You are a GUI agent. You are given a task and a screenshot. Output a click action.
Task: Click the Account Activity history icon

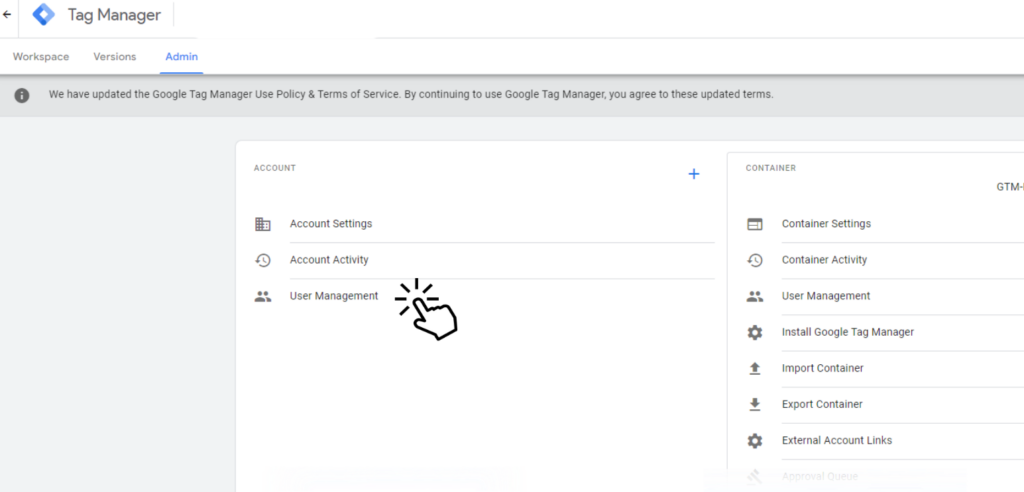263,260
